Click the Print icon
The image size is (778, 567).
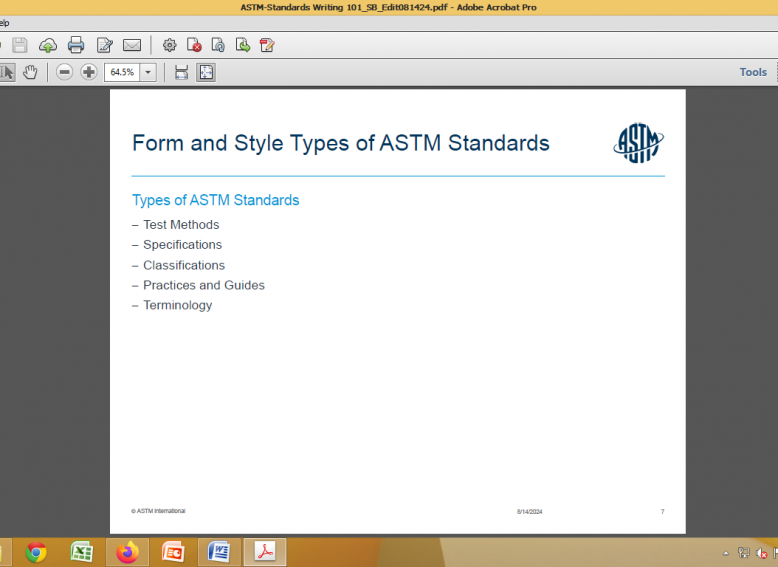(76, 45)
